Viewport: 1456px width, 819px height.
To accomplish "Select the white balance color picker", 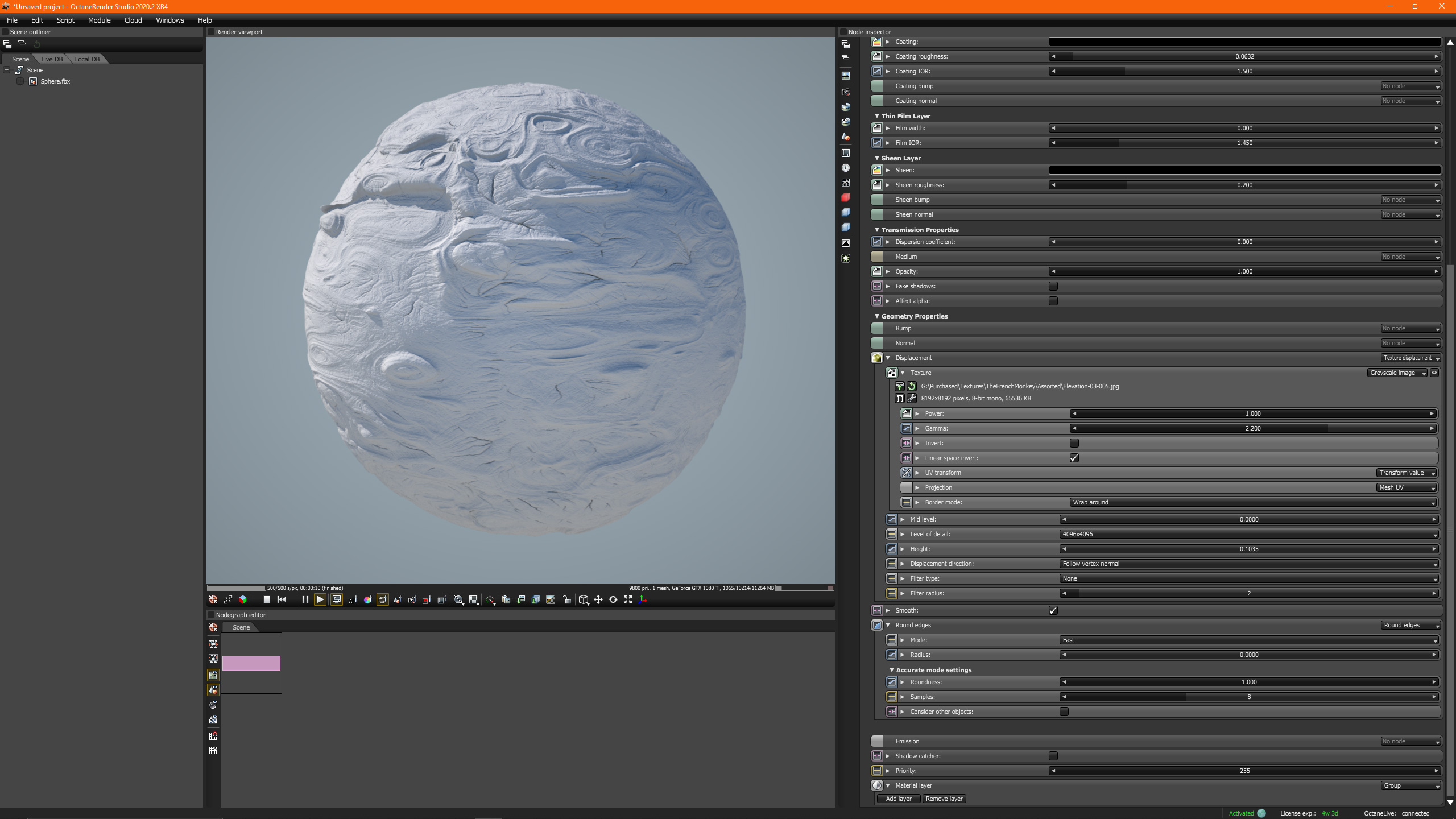I will (x=367, y=599).
